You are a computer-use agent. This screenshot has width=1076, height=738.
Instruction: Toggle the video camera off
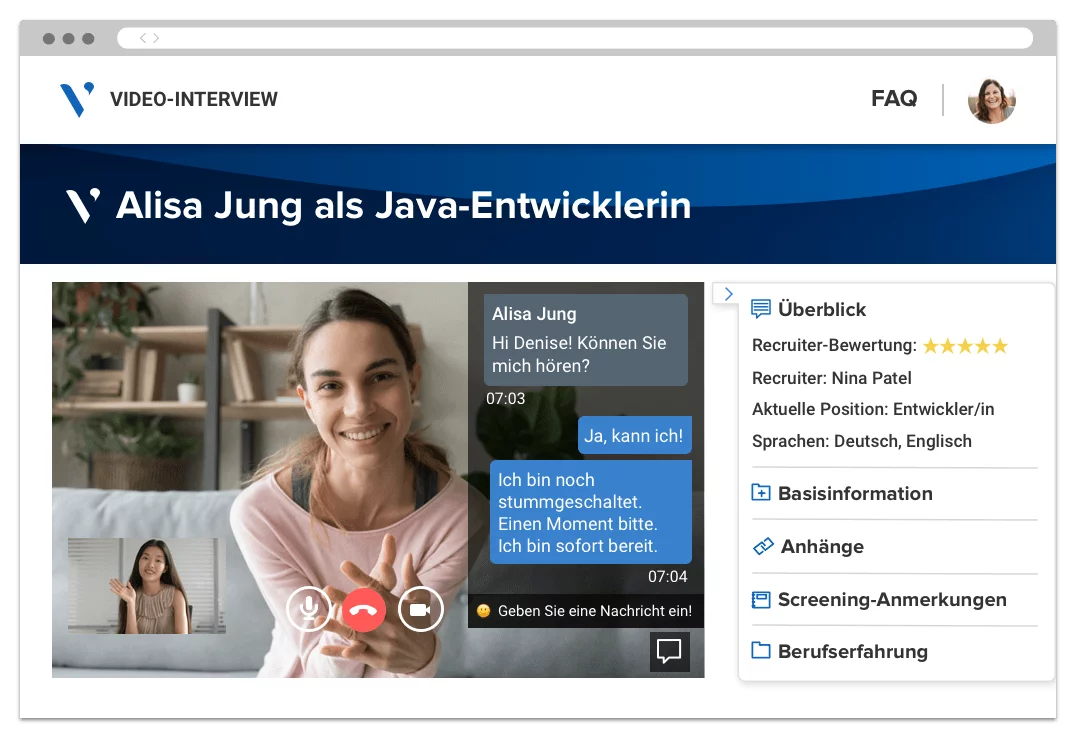tap(420, 608)
